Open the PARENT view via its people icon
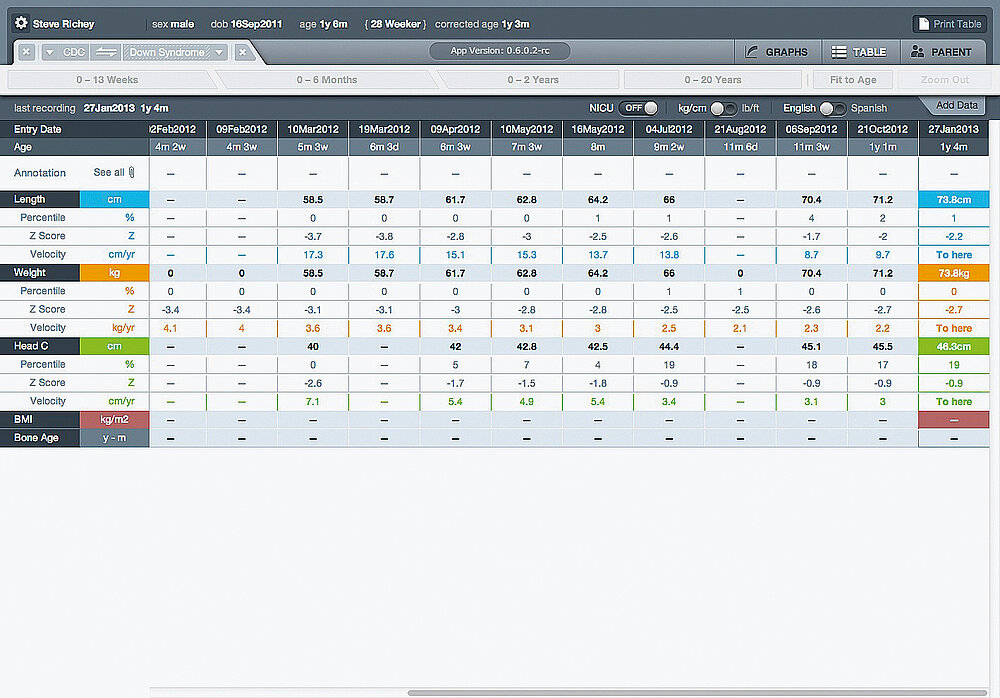This screenshot has height=698, width=1000. (x=920, y=51)
